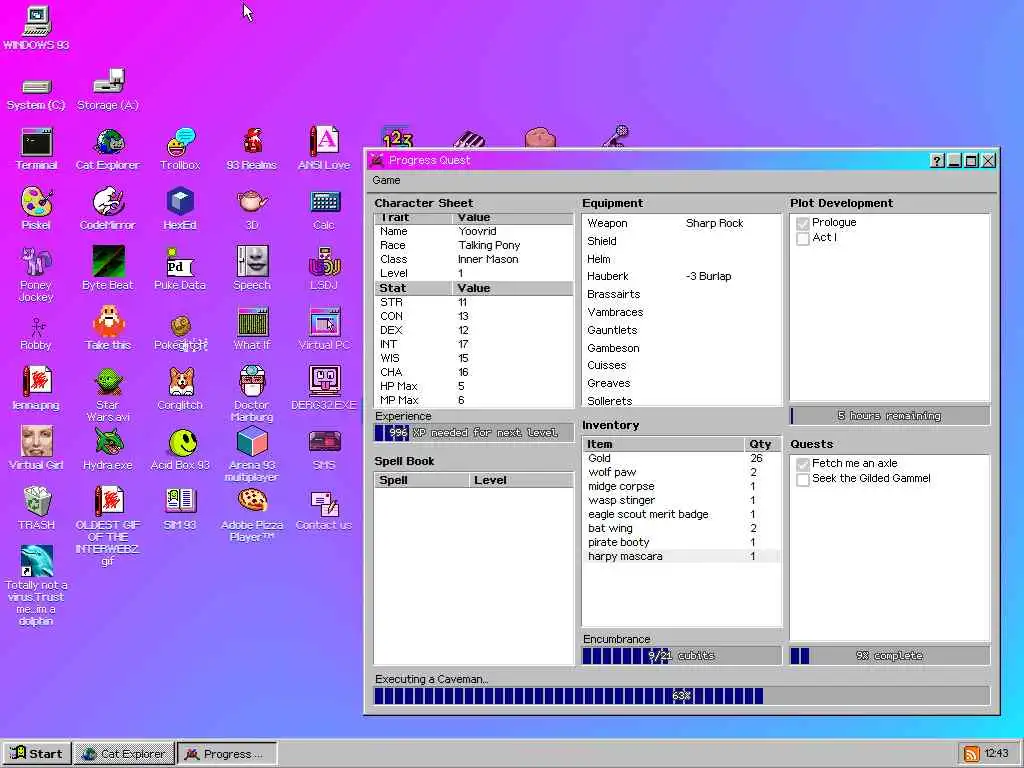
Task: Open the Take this icon
Action: click(x=108, y=328)
